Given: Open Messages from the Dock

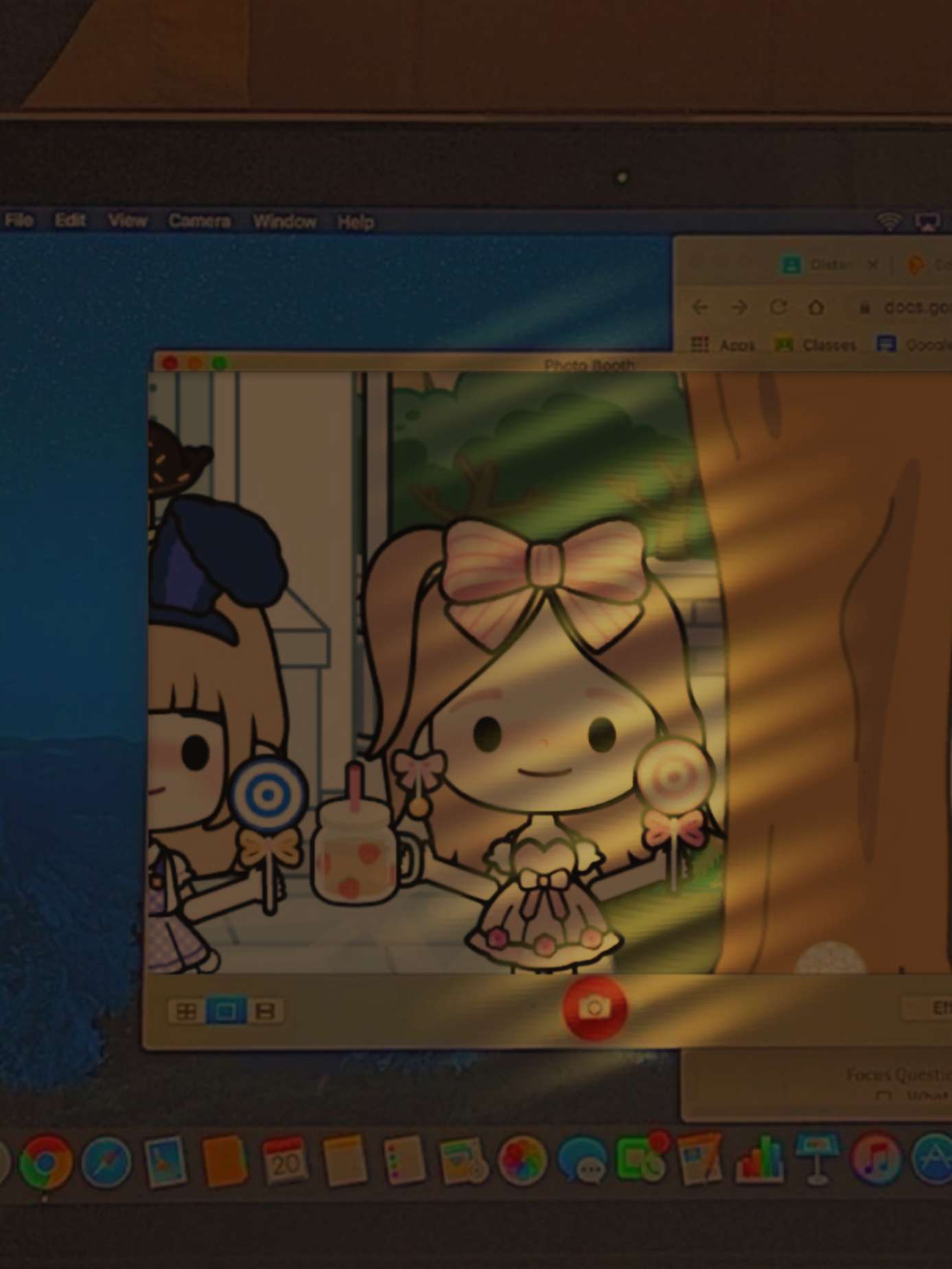Looking at the screenshot, I should [x=582, y=1161].
